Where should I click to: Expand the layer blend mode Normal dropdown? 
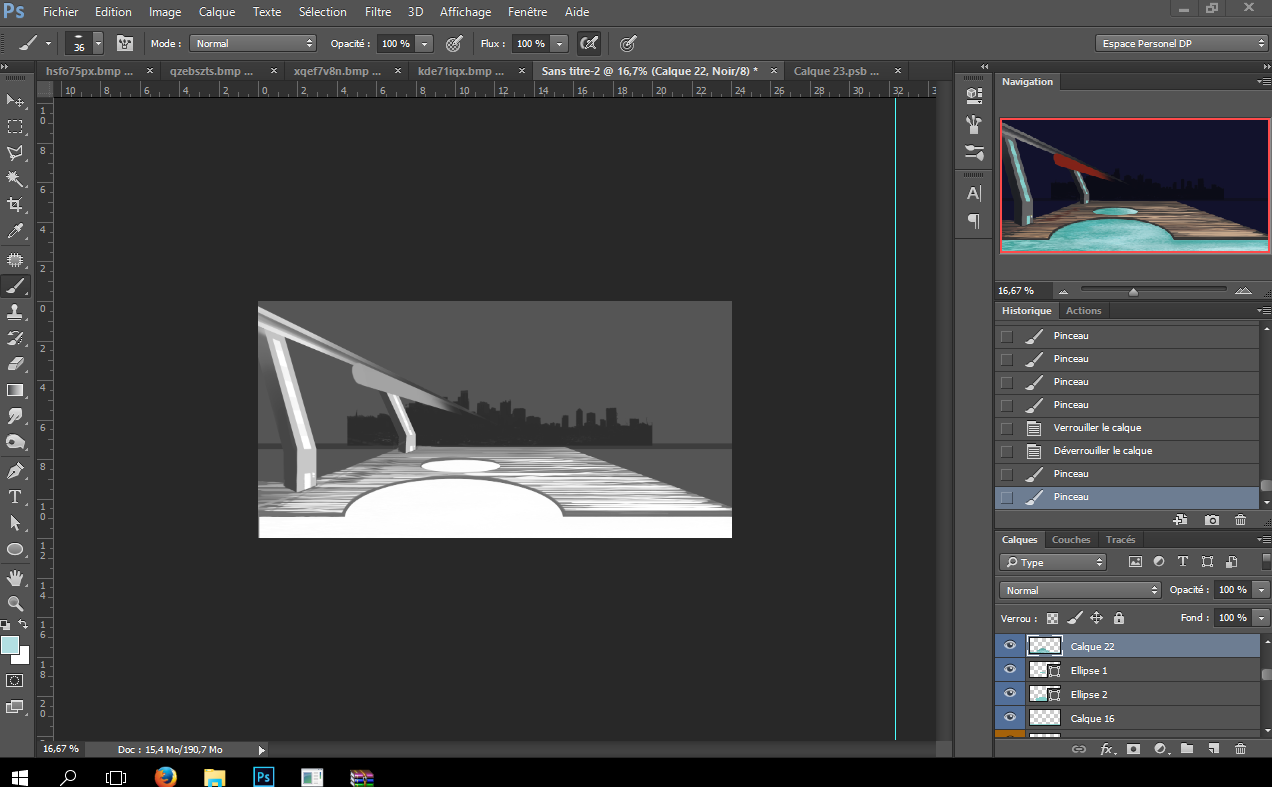tap(1079, 590)
